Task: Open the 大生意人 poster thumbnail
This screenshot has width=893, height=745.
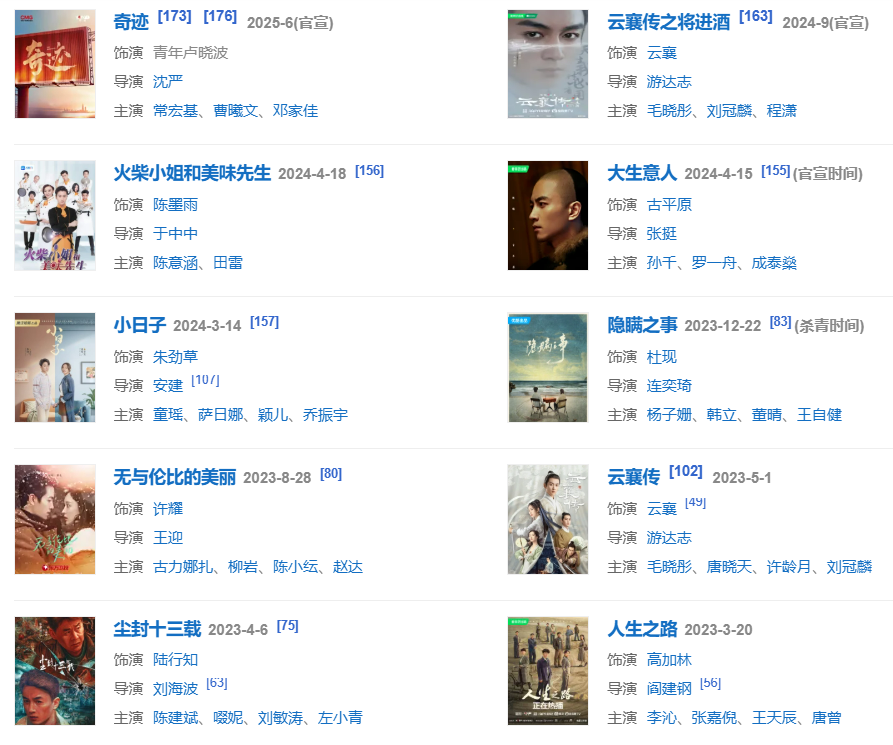Action: click(548, 215)
